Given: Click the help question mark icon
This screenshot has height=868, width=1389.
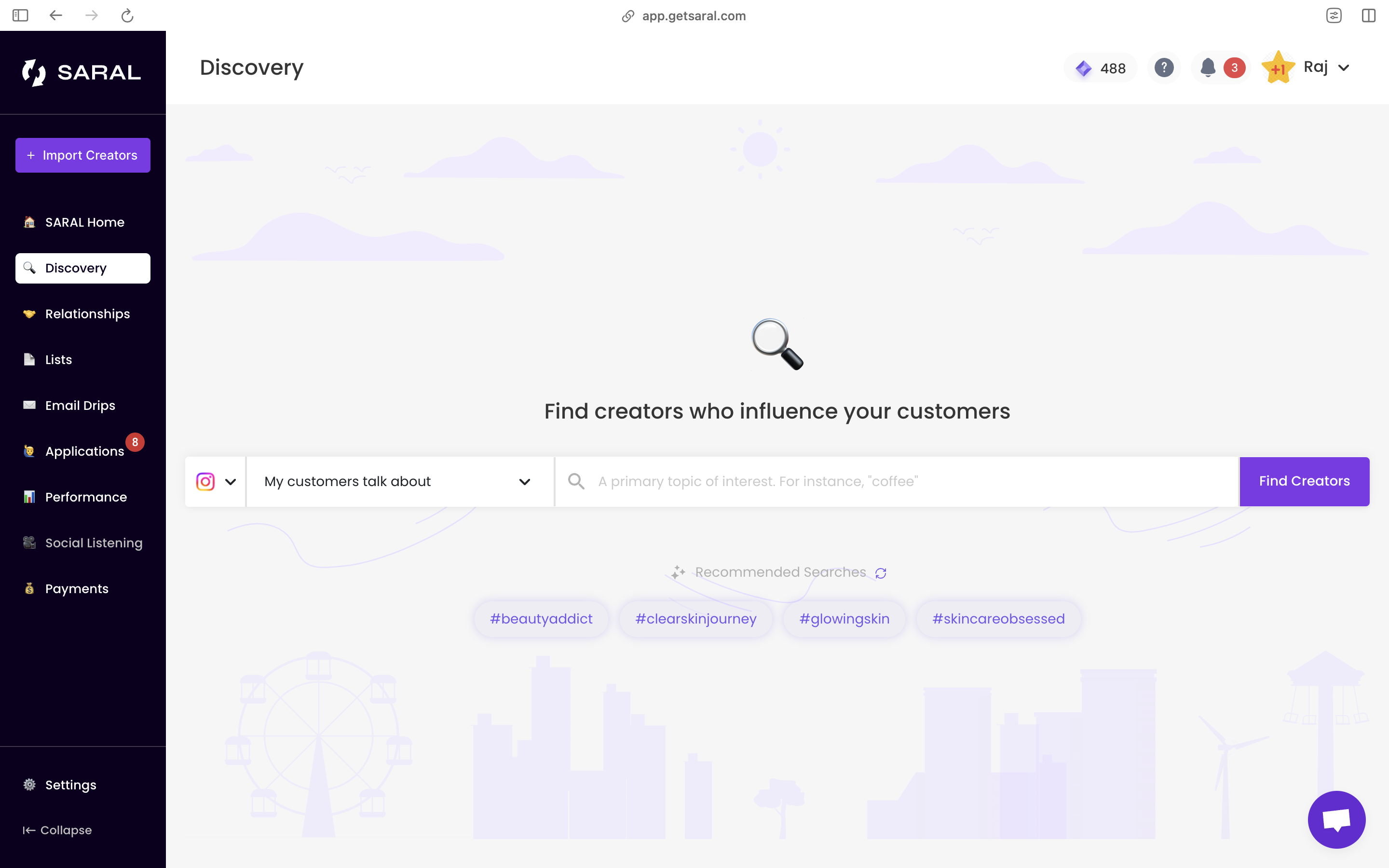Looking at the screenshot, I should 1163,68.
